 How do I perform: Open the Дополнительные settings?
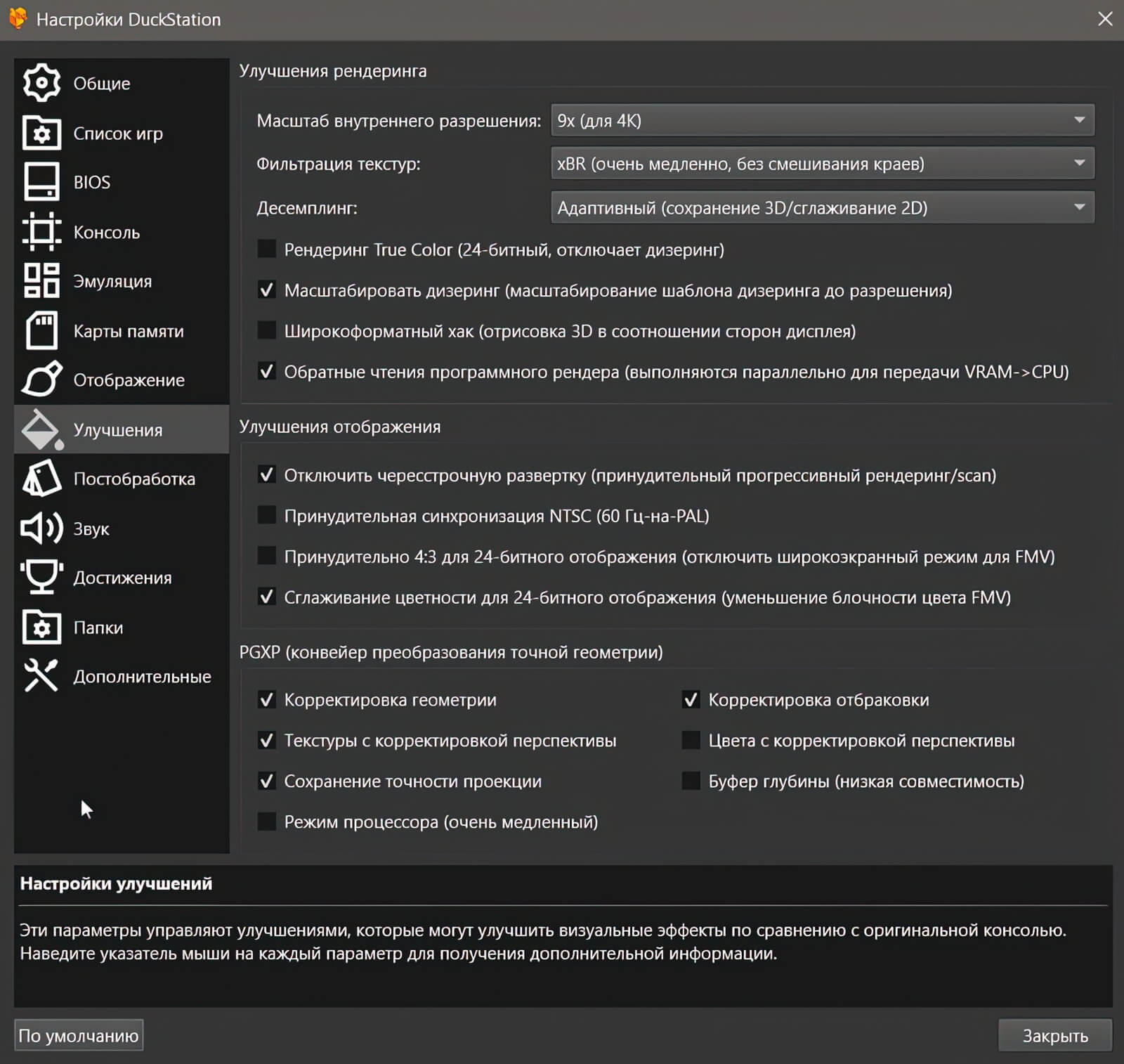[122, 676]
